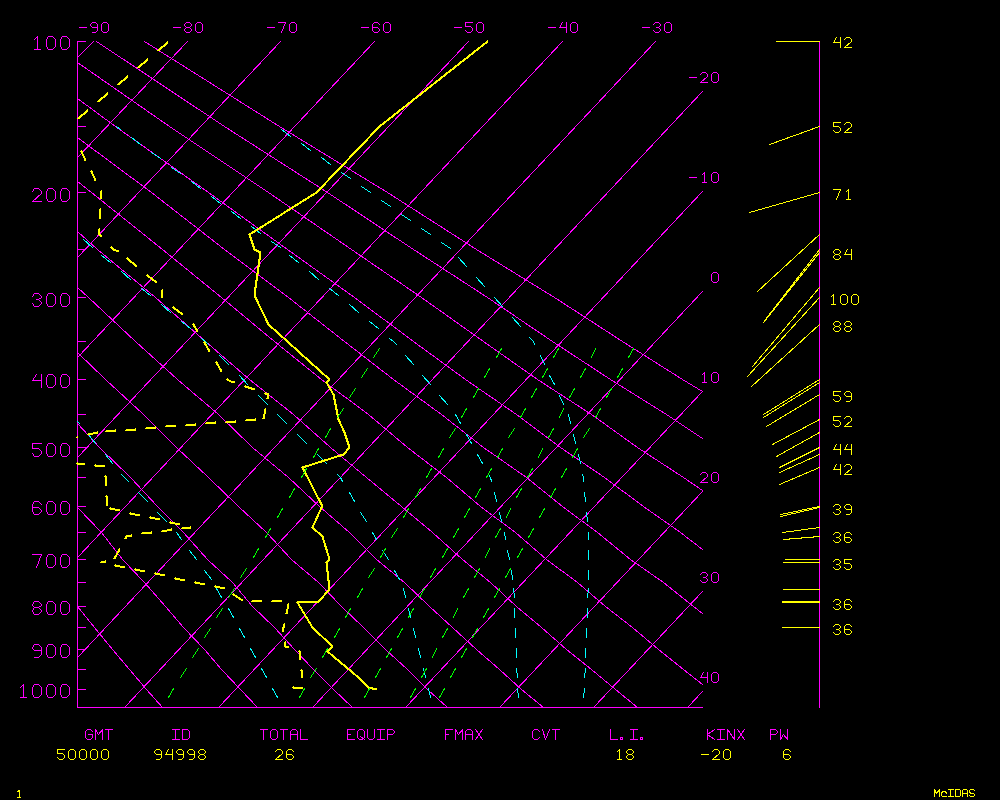Select the 1000 pressure level label
The height and width of the screenshot is (800, 1000).
pyautogui.click(x=46, y=691)
